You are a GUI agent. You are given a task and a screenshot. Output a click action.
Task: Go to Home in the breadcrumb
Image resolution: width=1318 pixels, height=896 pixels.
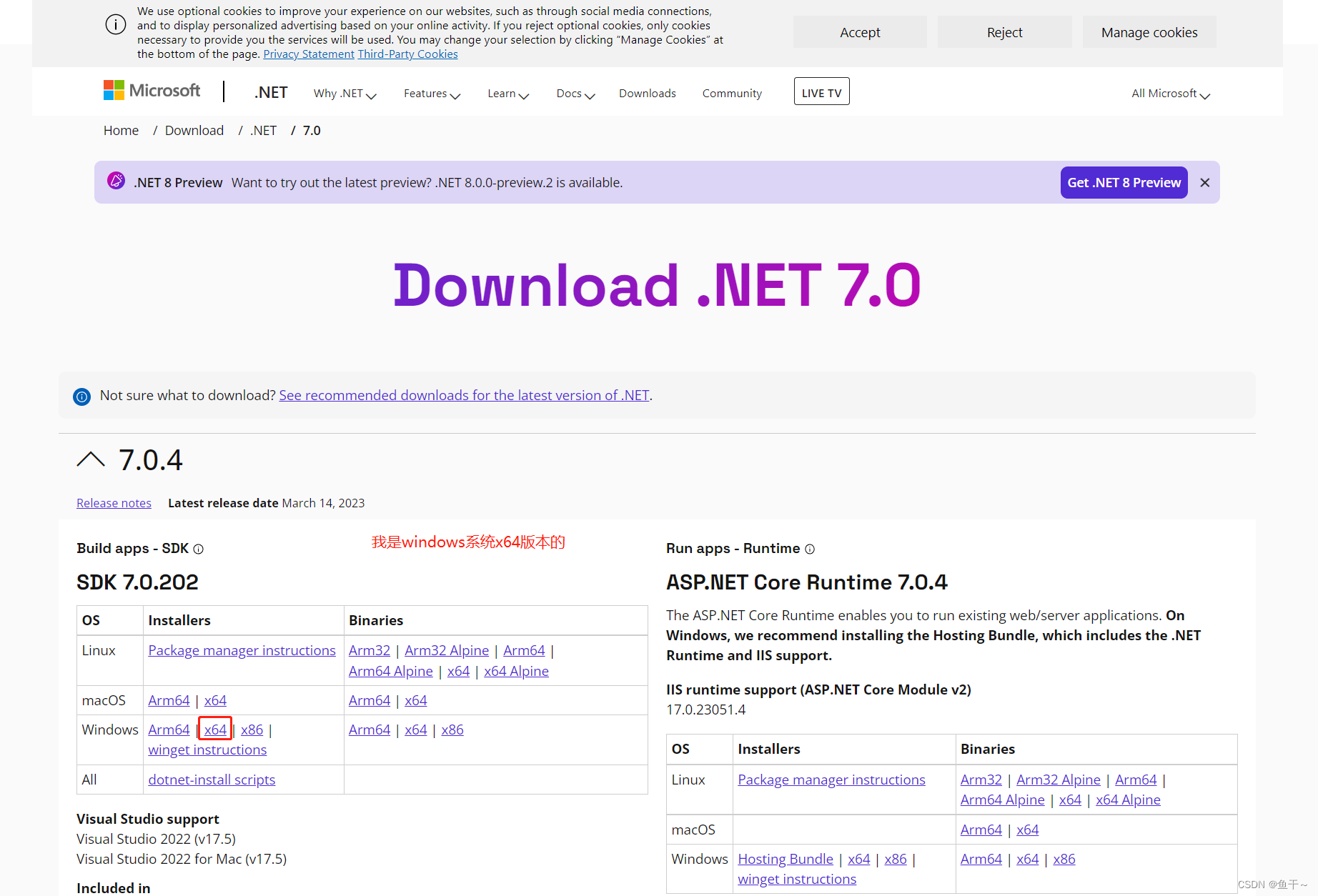click(x=121, y=131)
